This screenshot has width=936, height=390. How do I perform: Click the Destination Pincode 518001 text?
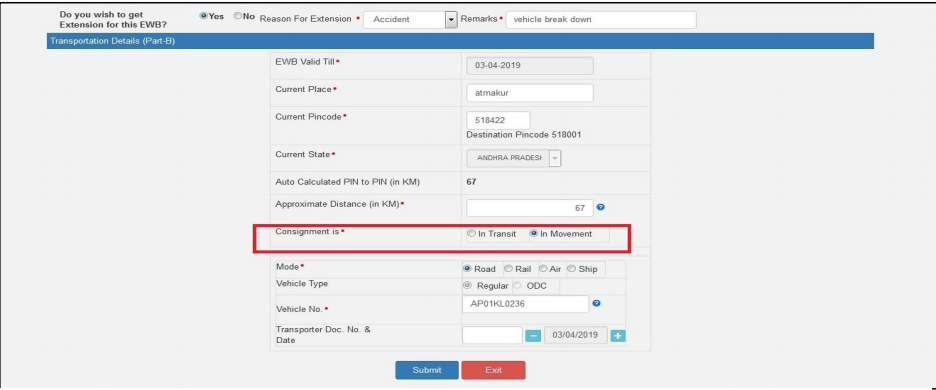click(x=524, y=135)
